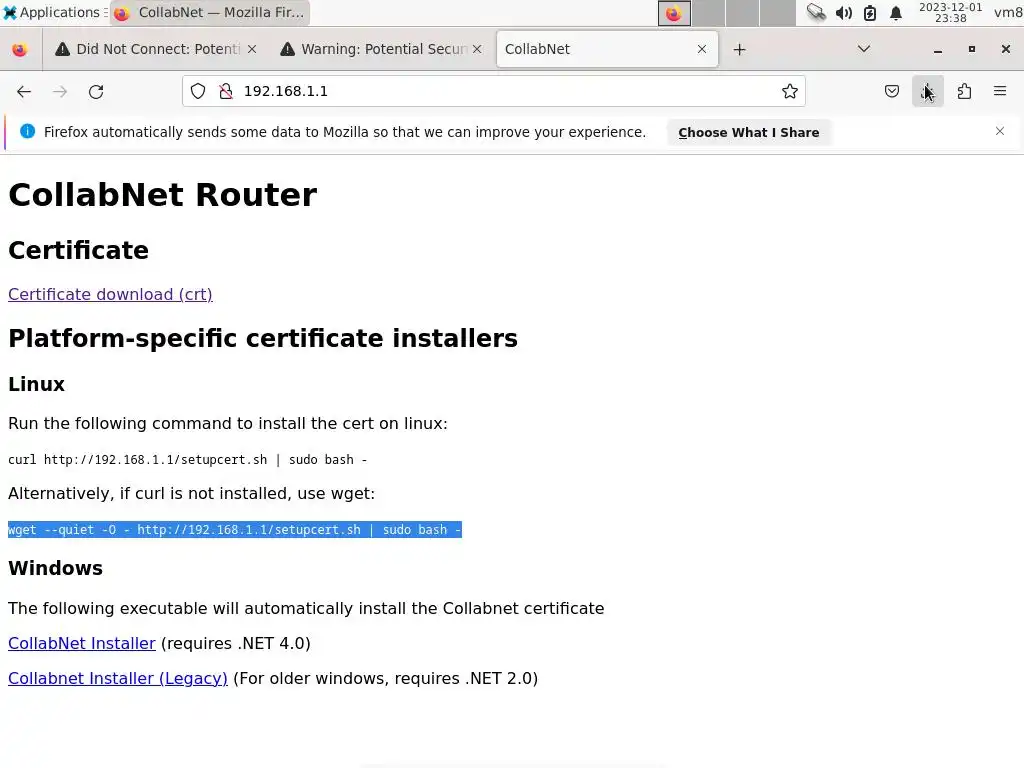Switch to Warning: Potential Security tab

[x=384, y=49]
